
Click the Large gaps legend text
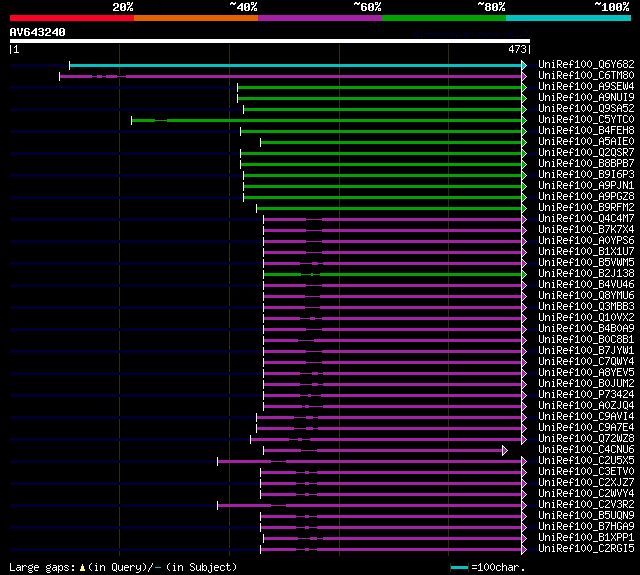pyautogui.click(x=123, y=567)
